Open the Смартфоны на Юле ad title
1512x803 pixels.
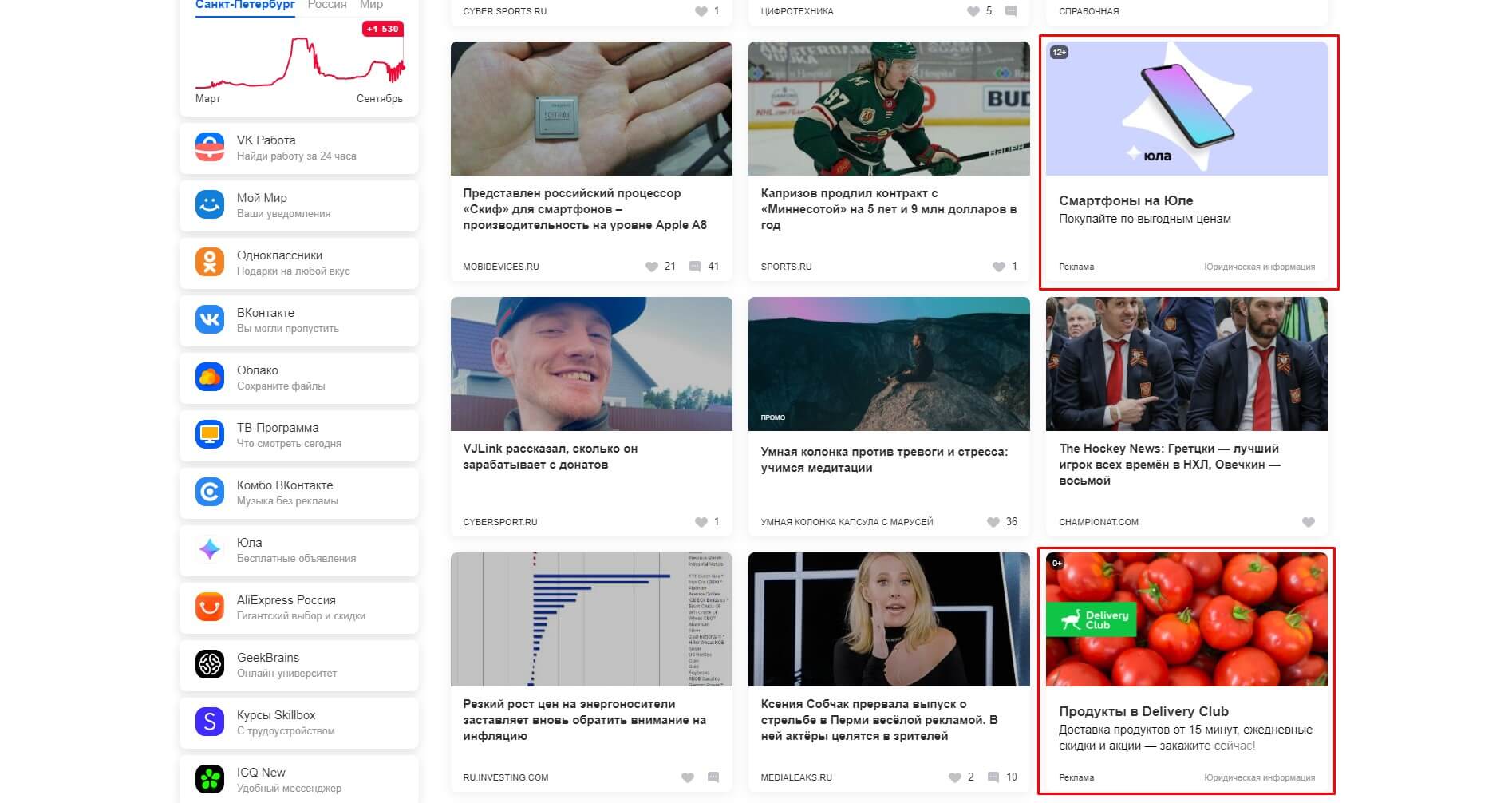1126,200
